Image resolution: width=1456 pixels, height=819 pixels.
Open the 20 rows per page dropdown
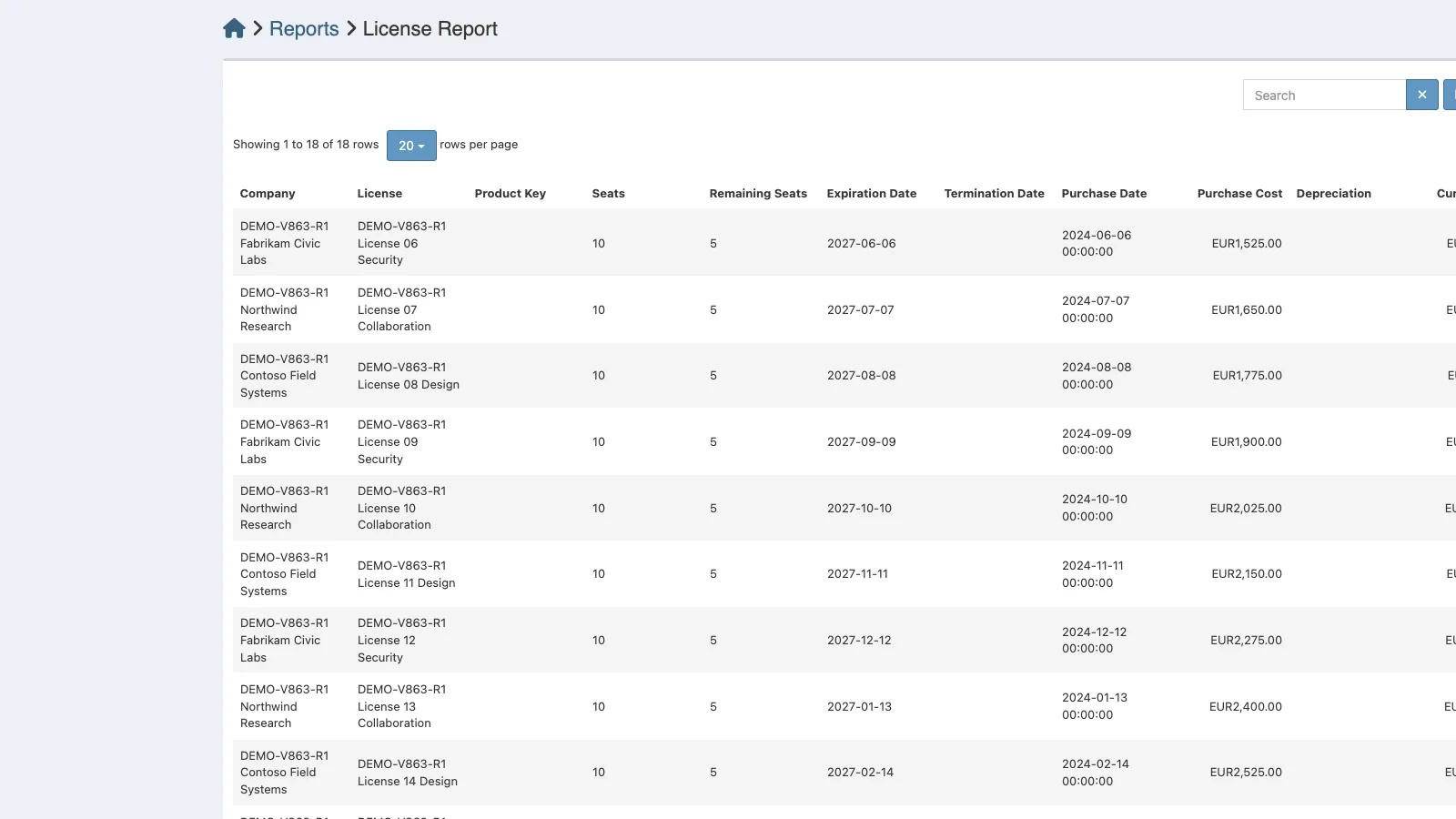[411, 146]
